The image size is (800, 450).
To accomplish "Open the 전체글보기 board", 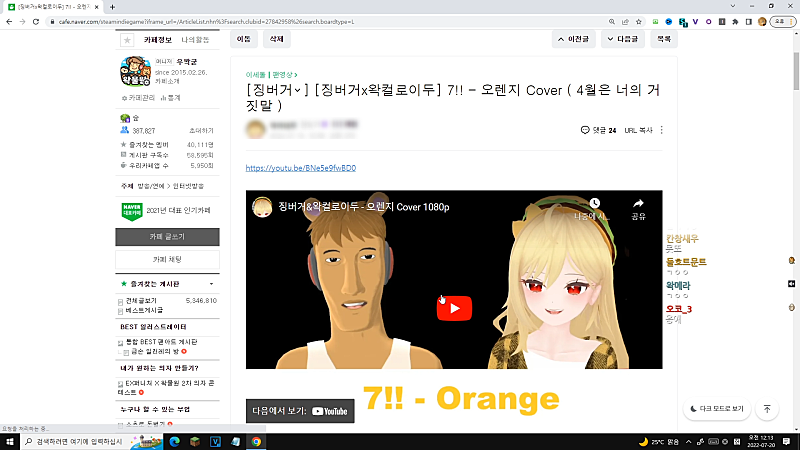I will [141, 301].
